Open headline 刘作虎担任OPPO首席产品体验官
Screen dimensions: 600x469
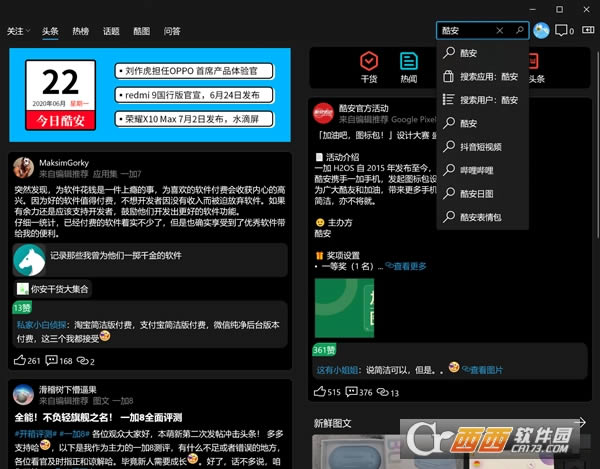pyautogui.click(x=194, y=71)
